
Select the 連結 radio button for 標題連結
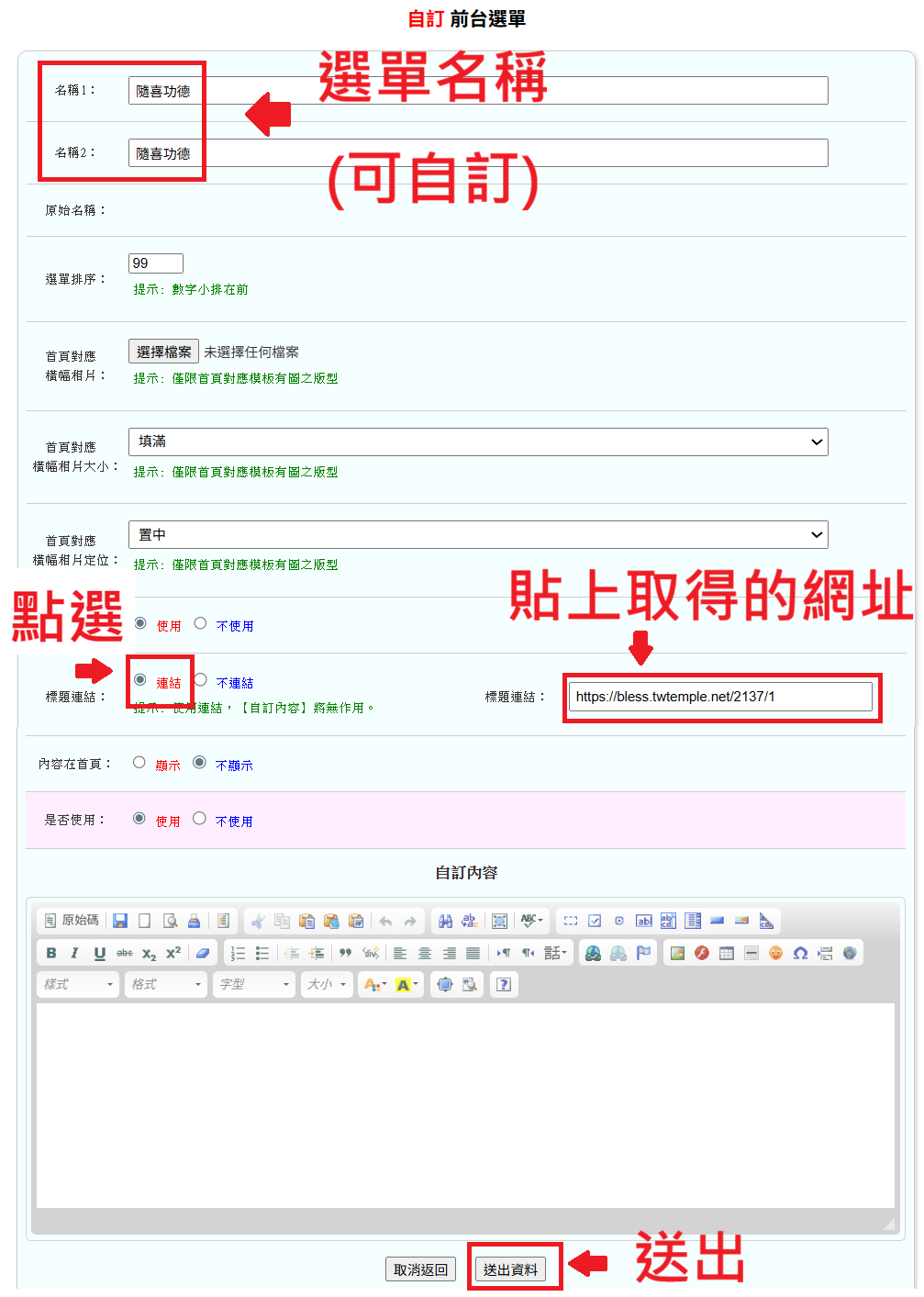[x=140, y=680]
